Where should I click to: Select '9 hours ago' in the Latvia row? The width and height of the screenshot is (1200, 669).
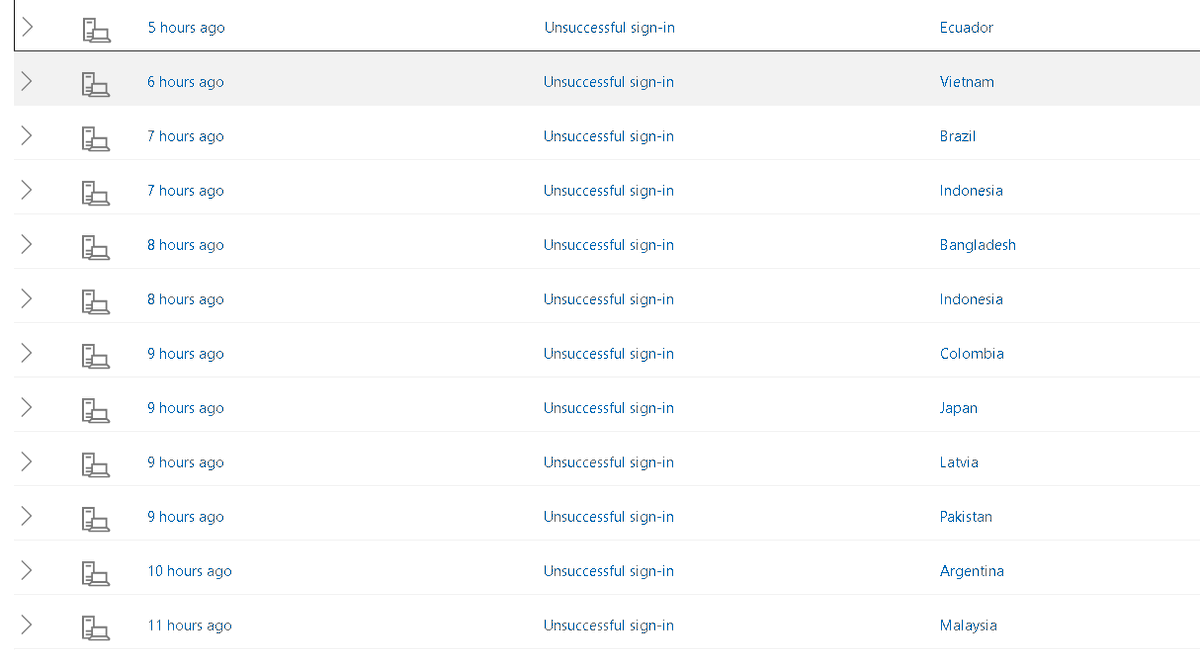186,462
